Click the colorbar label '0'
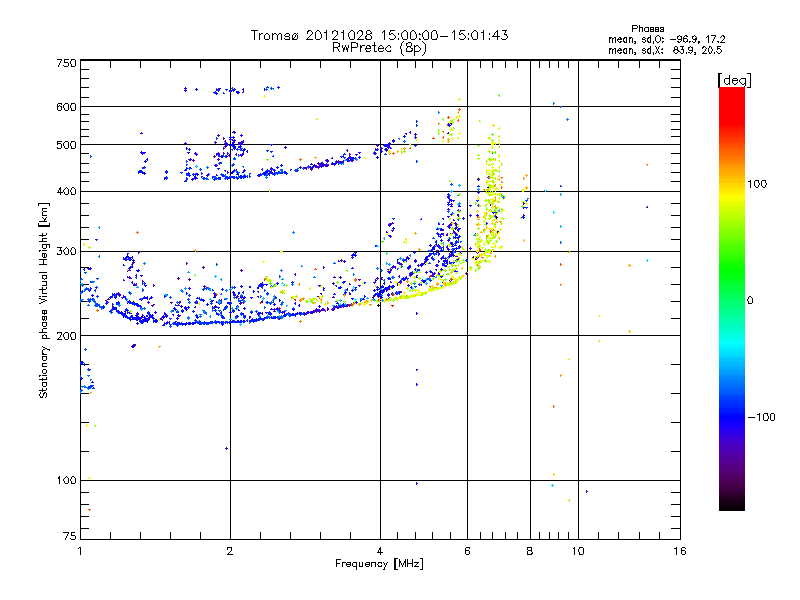This screenshot has height=600, width=800. tap(750, 301)
